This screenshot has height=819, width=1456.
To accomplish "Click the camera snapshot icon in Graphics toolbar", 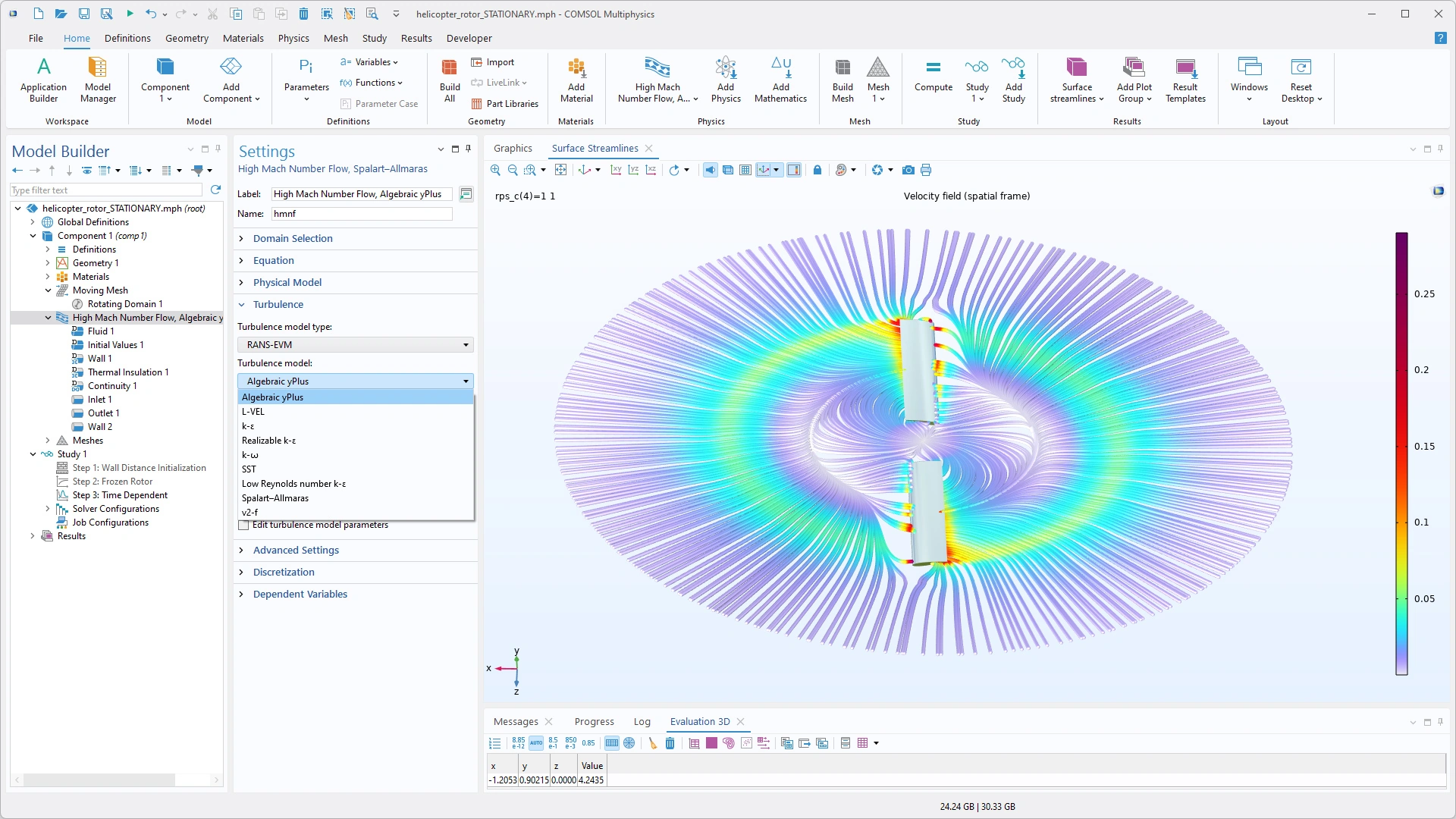I will pyautogui.click(x=908, y=170).
